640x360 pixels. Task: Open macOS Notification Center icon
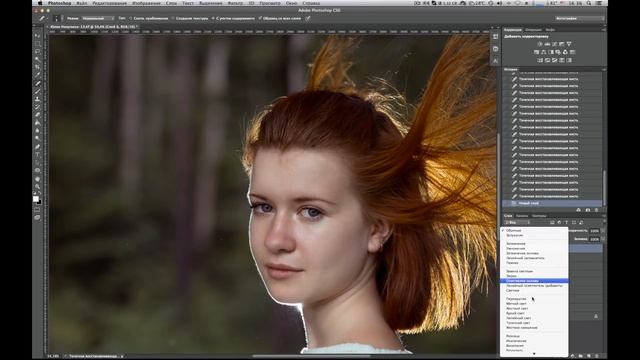tap(600, 3)
